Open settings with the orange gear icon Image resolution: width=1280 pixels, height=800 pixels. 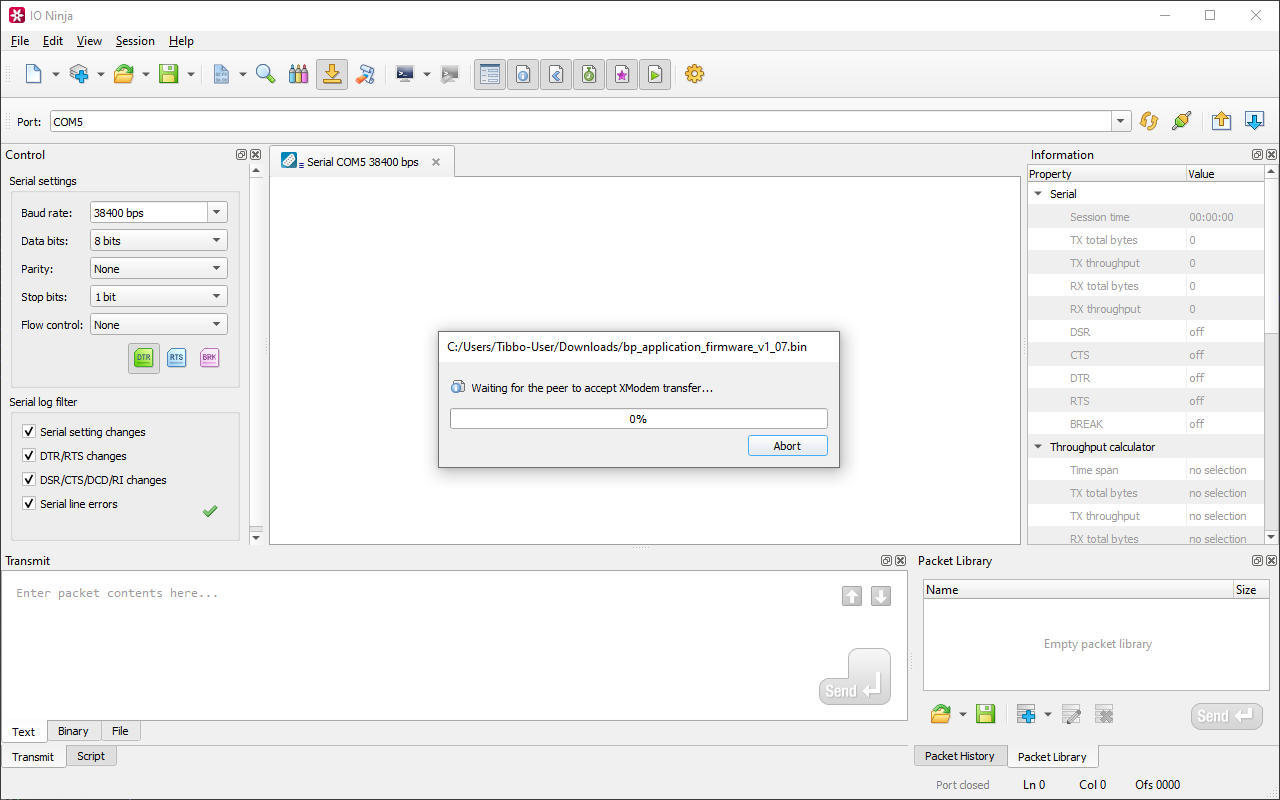coord(695,74)
